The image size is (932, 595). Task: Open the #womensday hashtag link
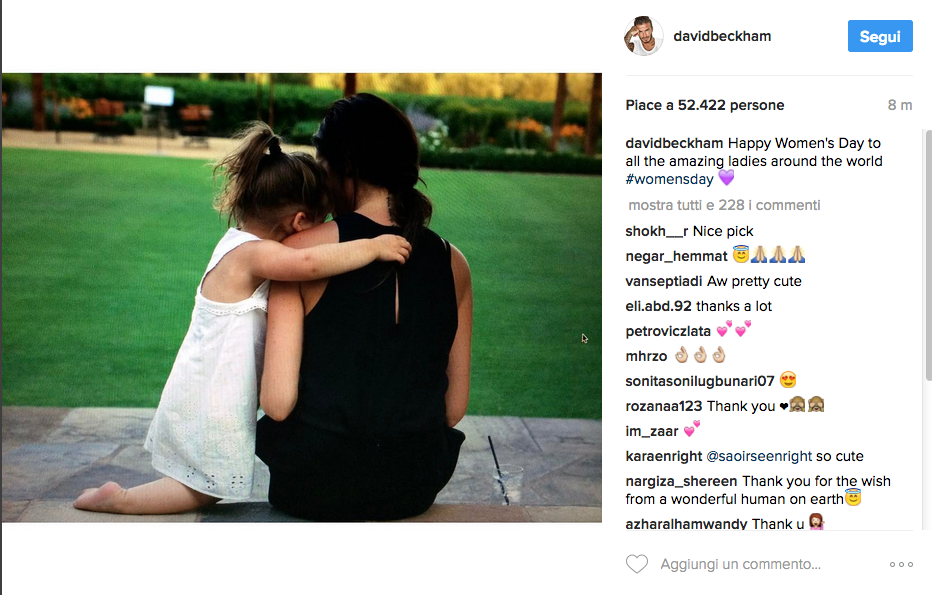pyautogui.click(x=669, y=179)
